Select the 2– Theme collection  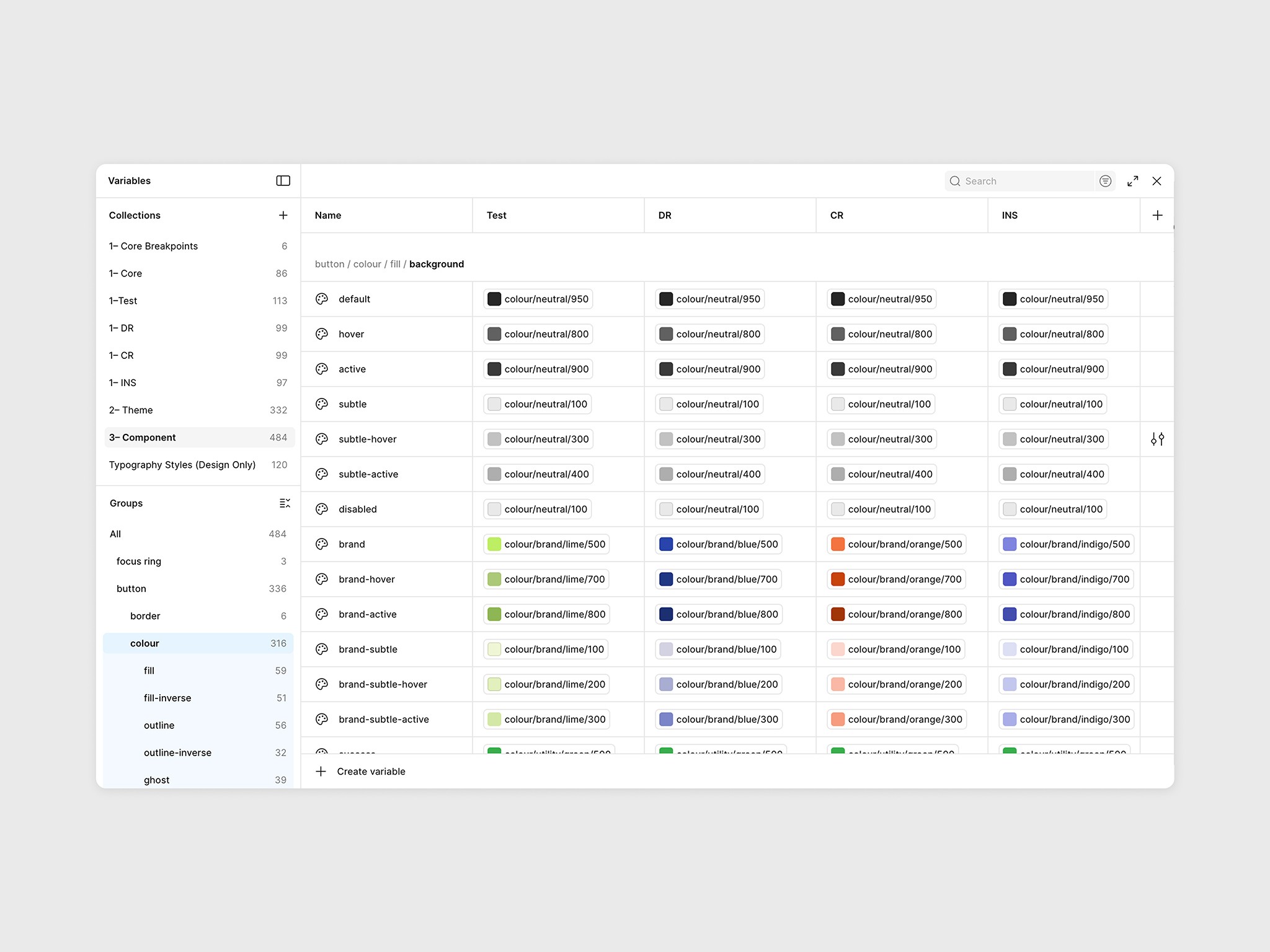(x=131, y=410)
